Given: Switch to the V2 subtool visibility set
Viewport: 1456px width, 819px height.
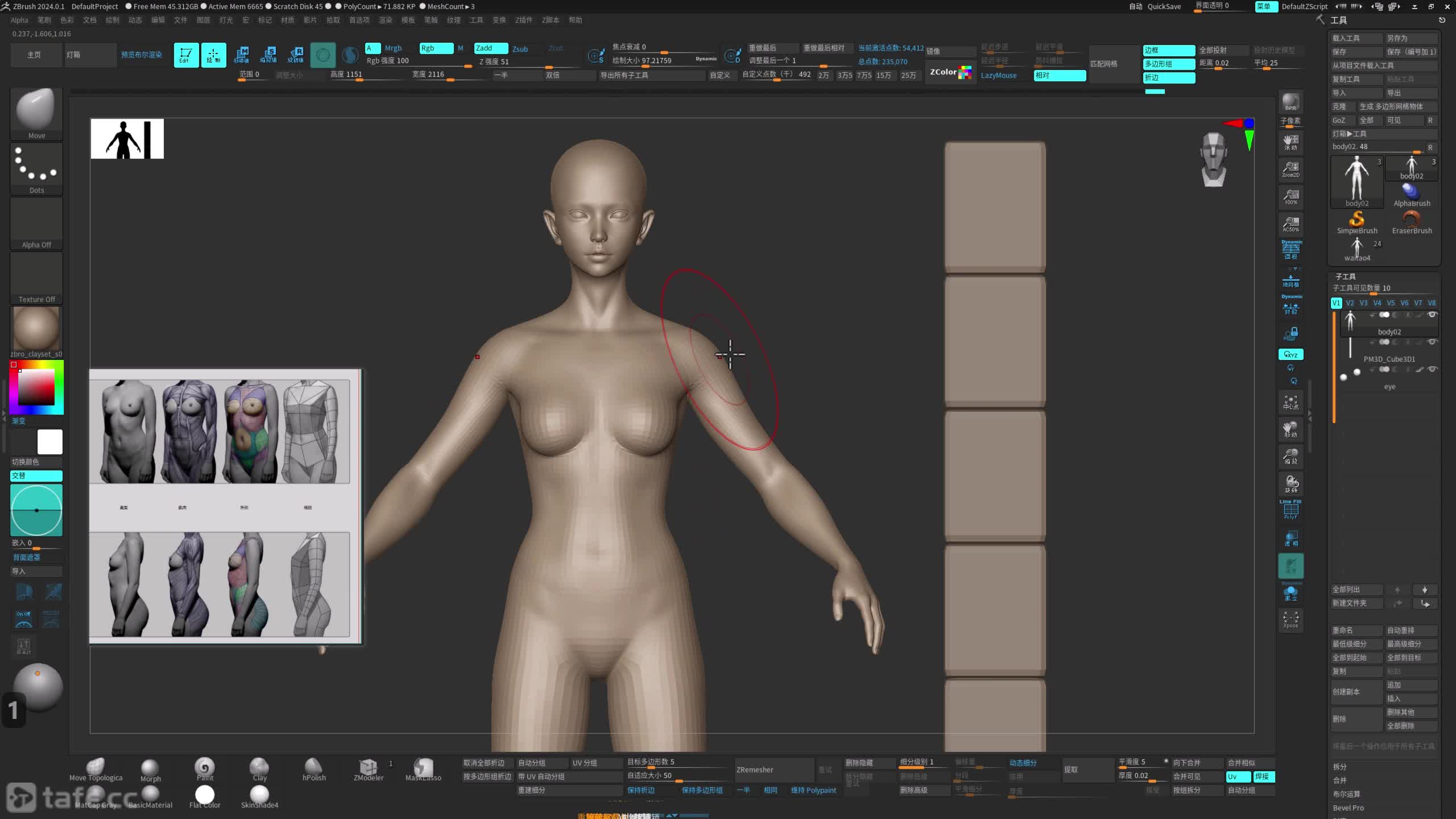Looking at the screenshot, I should pos(1350,303).
